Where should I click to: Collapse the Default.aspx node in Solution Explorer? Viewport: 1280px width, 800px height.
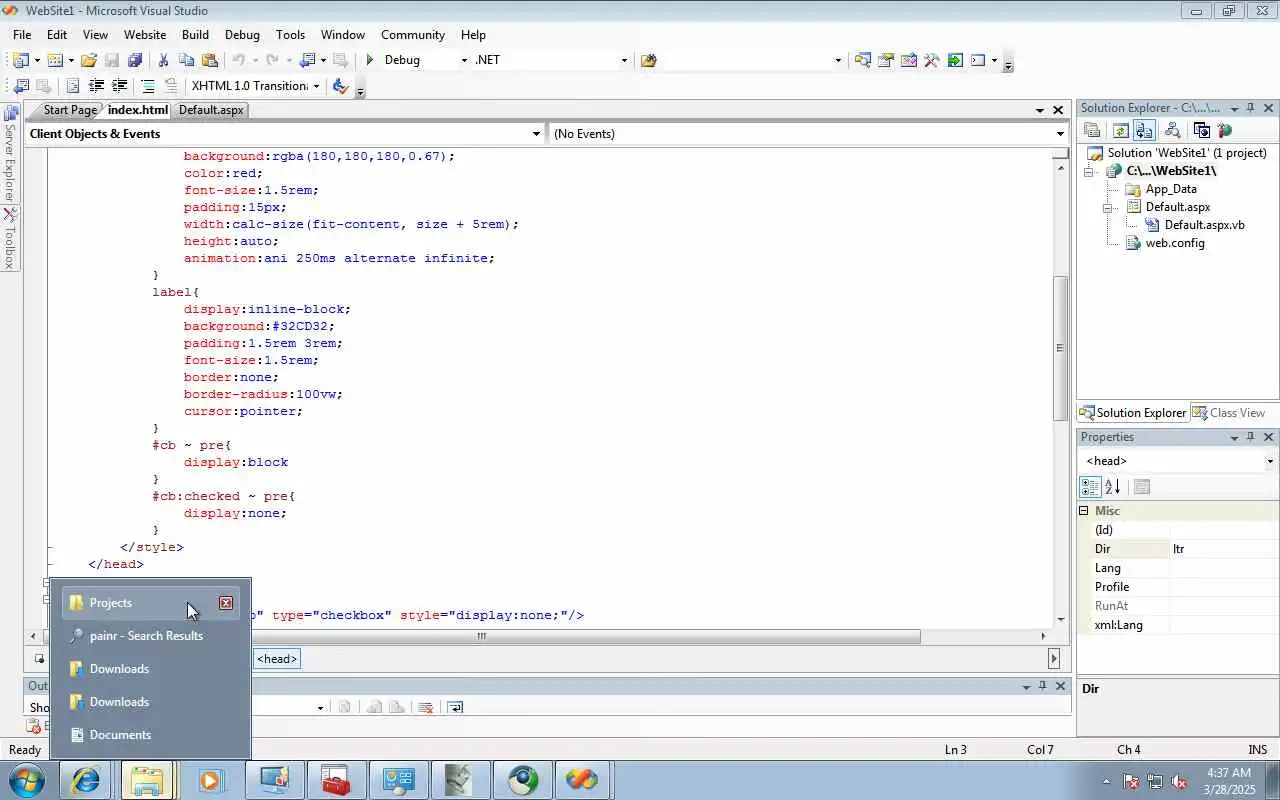click(1108, 207)
